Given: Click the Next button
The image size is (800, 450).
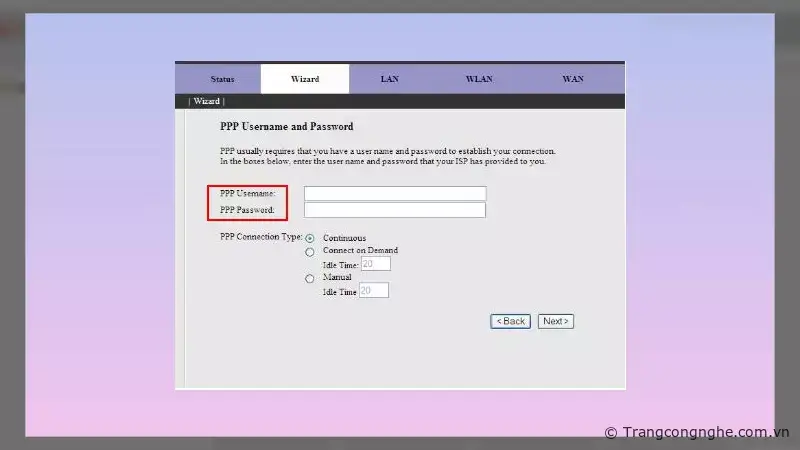Looking at the screenshot, I should point(555,321).
